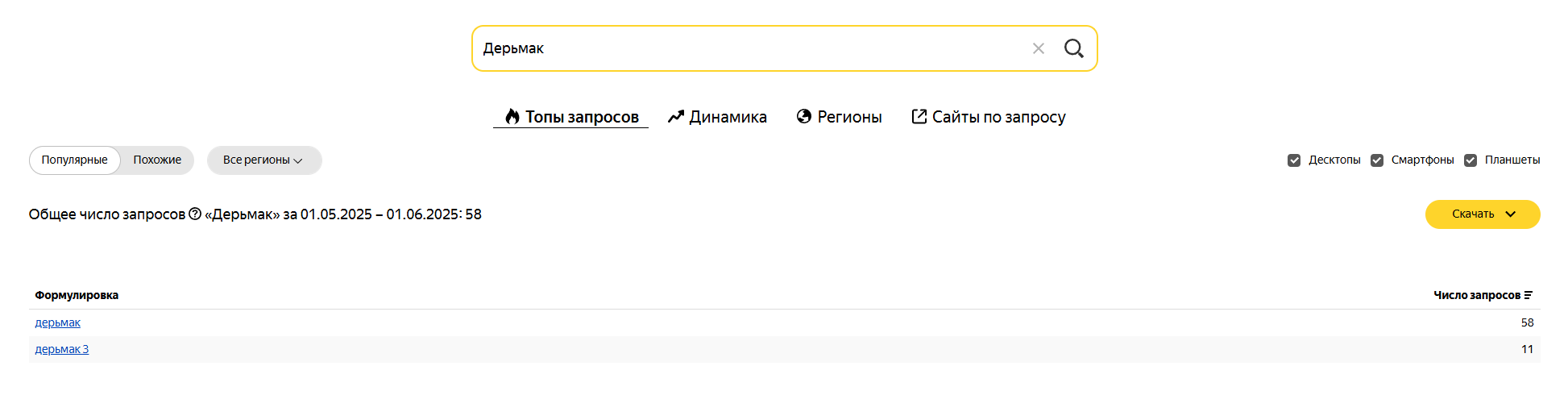Click the sort icon beside Число запросов
The image size is (1568, 420).
pos(1528,295)
